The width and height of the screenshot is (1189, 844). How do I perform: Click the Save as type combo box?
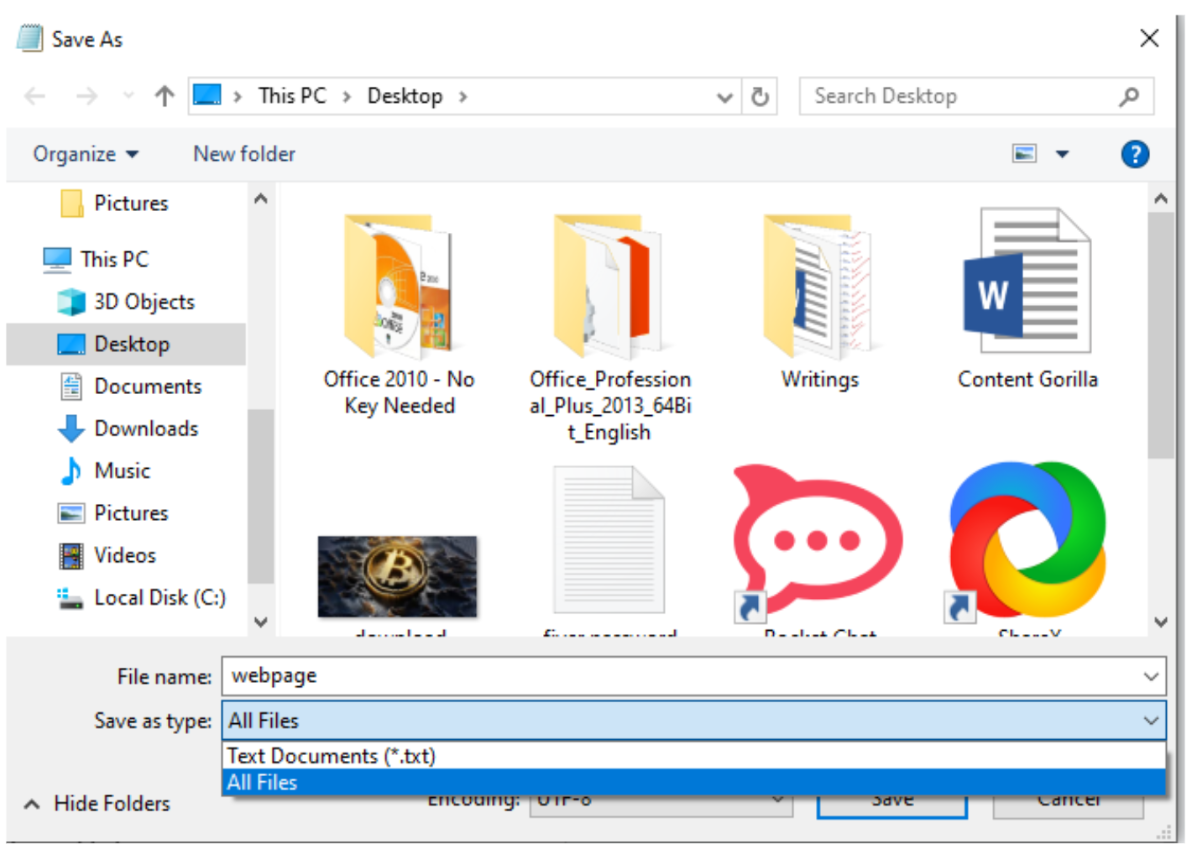coord(693,720)
